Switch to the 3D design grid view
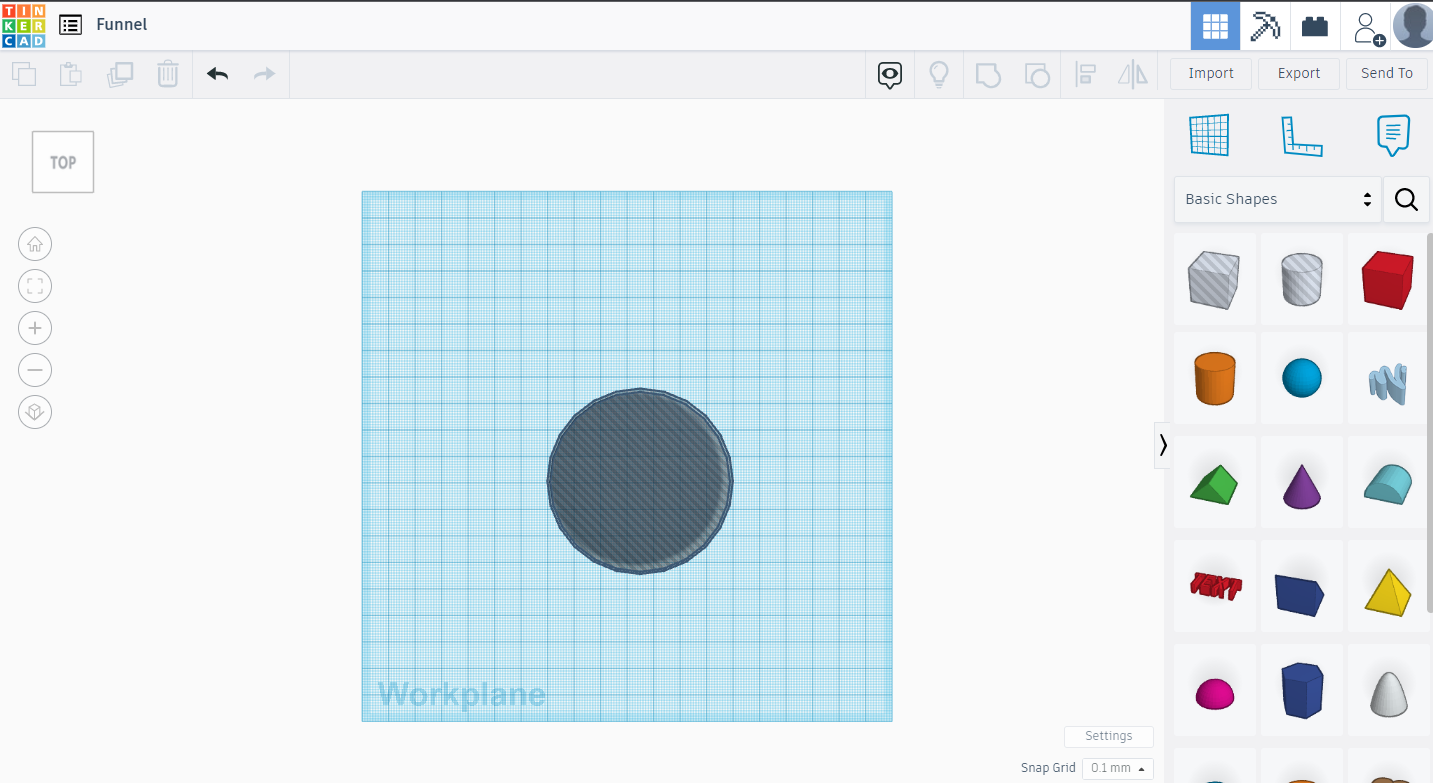The width and height of the screenshot is (1433, 783). tap(1215, 26)
